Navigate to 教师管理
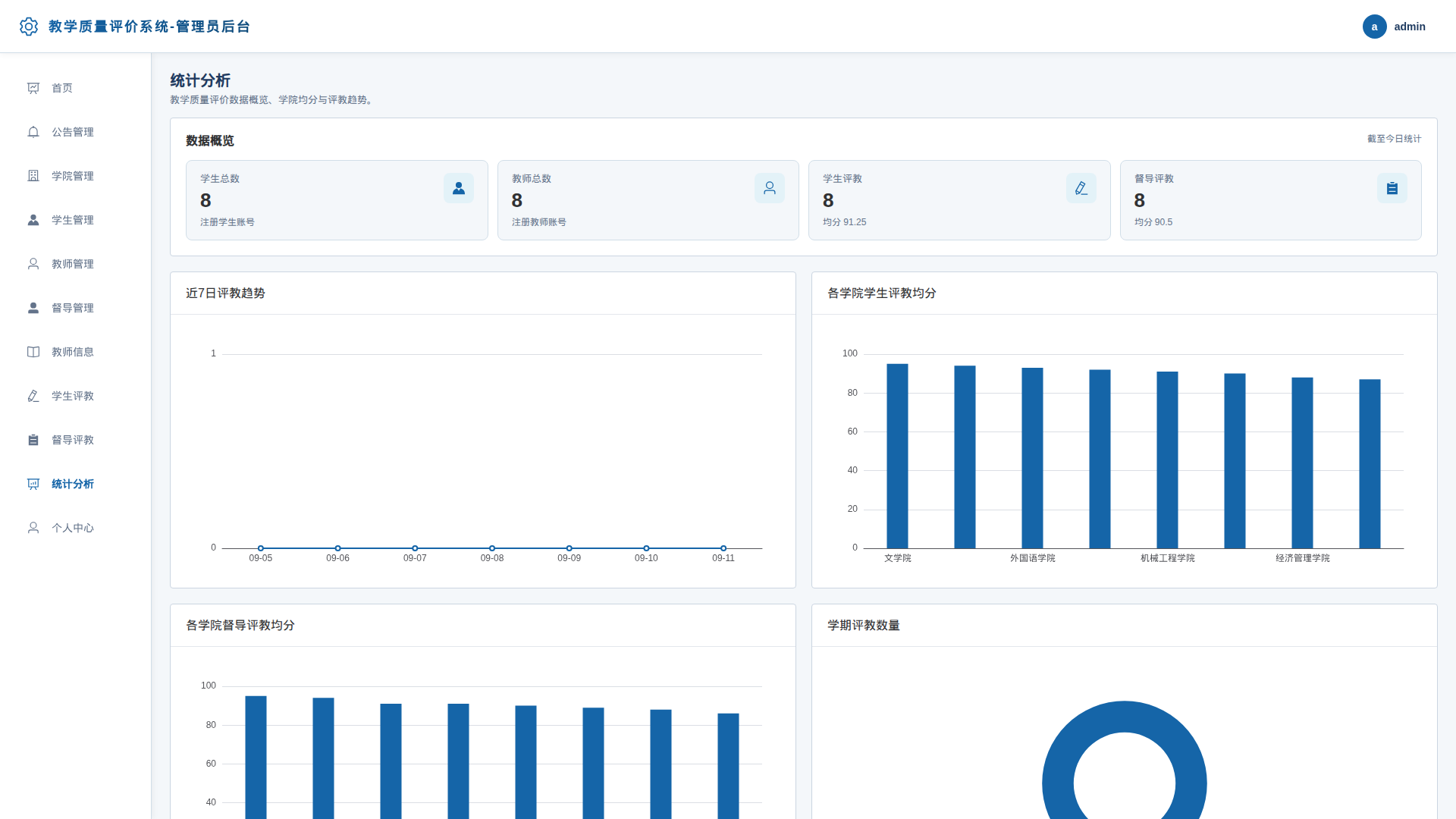Image resolution: width=1456 pixels, height=819 pixels. coord(76,264)
